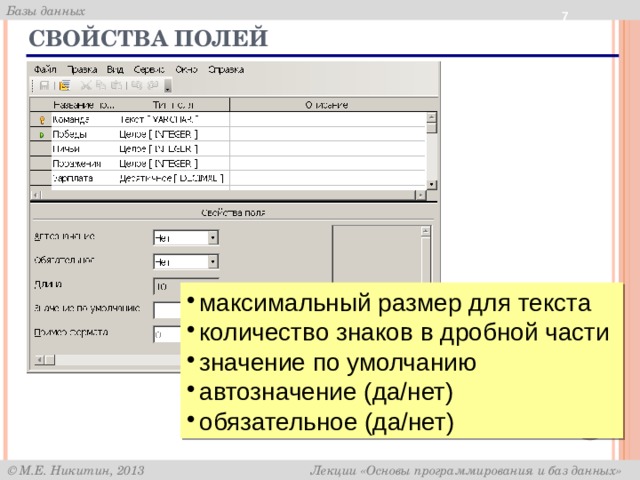The image size is (640, 480).
Task: Click field table scroll-left arrow
Action: [x=36, y=195]
